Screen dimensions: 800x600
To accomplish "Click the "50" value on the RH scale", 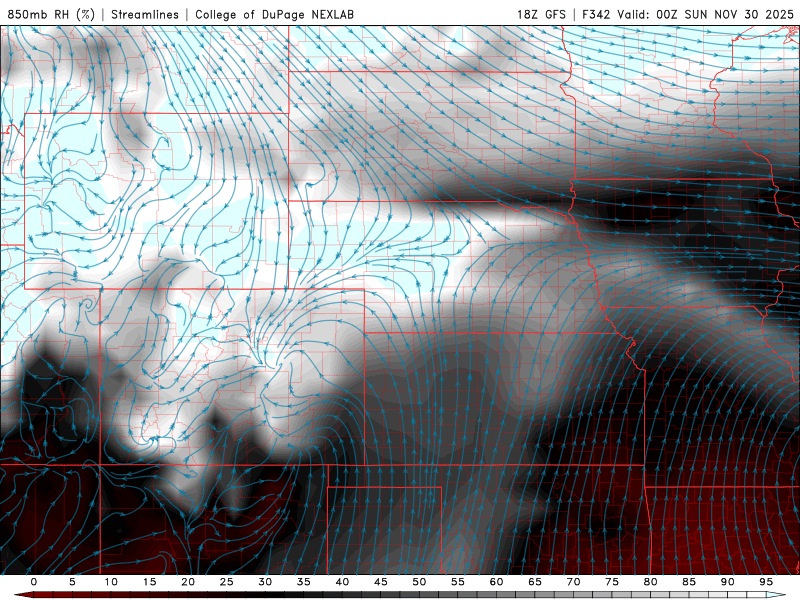I will pos(419,582).
